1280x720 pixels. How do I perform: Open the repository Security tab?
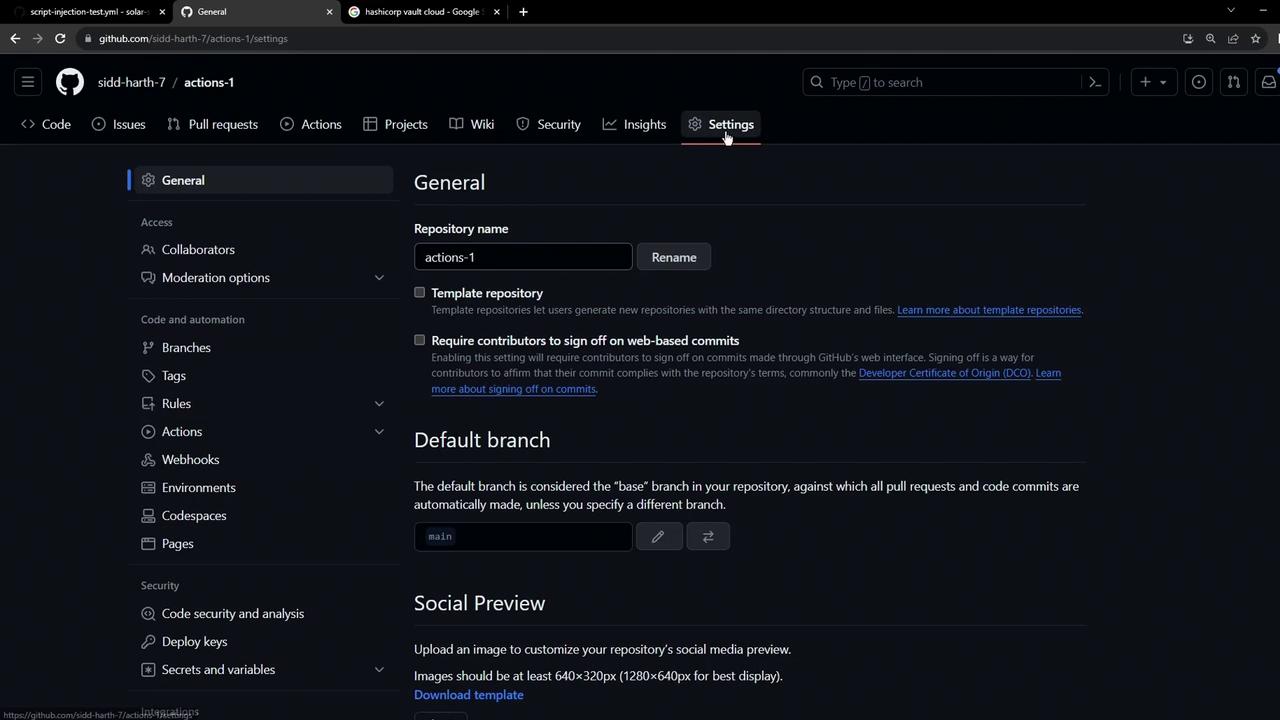(548, 124)
